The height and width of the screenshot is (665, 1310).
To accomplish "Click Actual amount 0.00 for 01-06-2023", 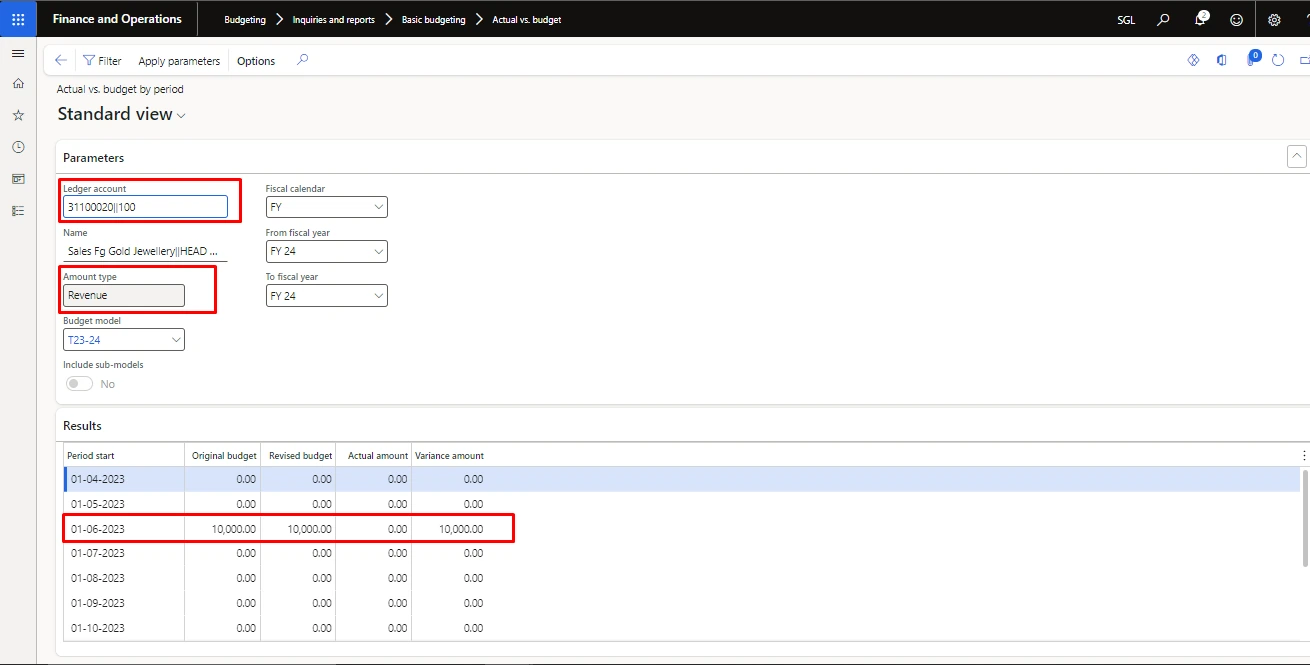I will click(x=397, y=529).
